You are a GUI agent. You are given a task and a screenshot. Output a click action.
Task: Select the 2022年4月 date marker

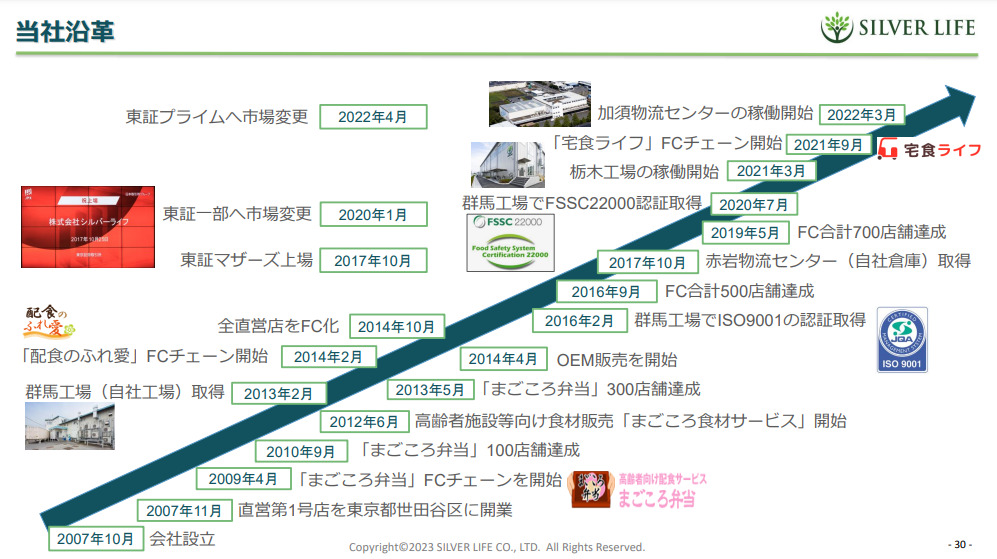(x=373, y=116)
